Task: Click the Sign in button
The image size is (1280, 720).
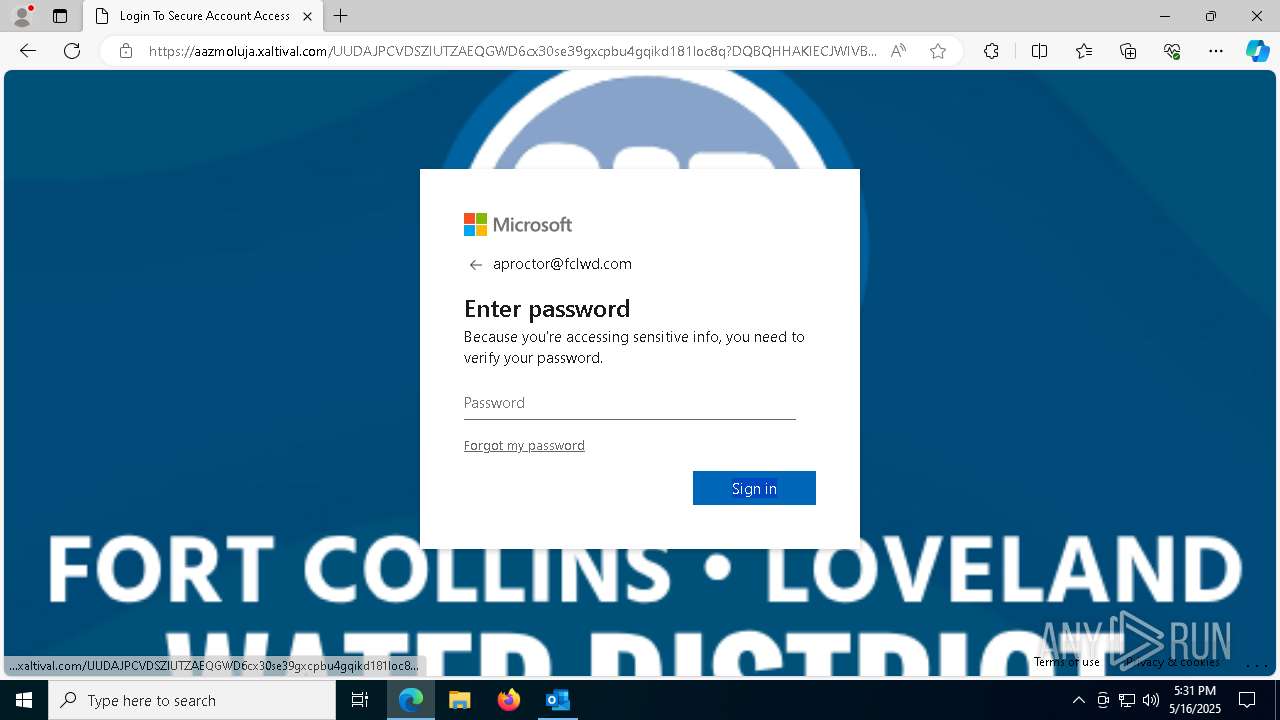Action: tap(754, 488)
